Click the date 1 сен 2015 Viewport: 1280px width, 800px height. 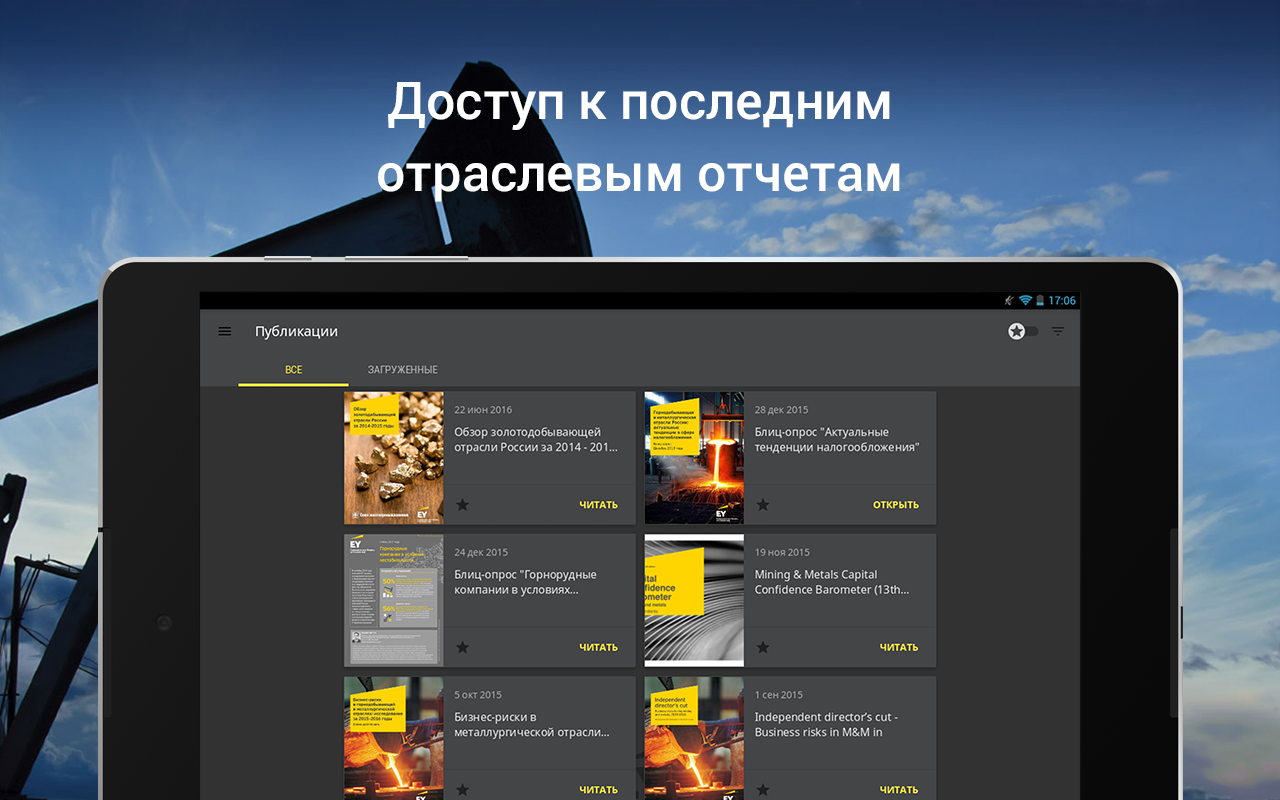pyautogui.click(x=779, y=695)
